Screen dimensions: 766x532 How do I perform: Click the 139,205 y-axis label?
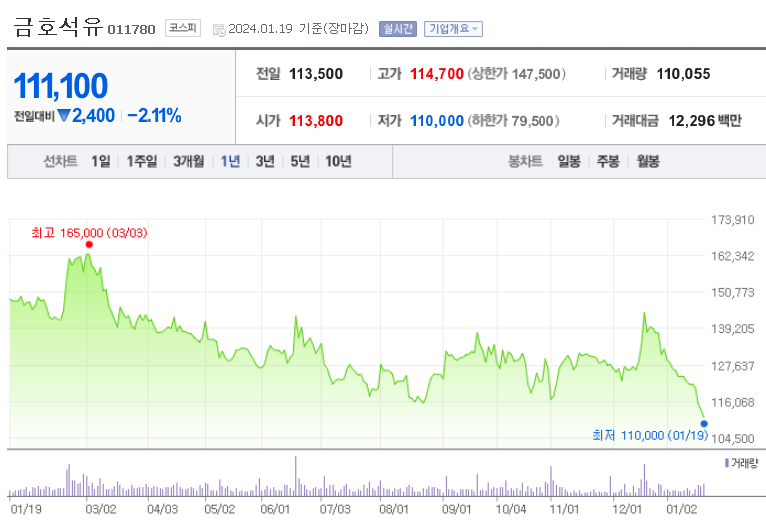click(732, 329)
